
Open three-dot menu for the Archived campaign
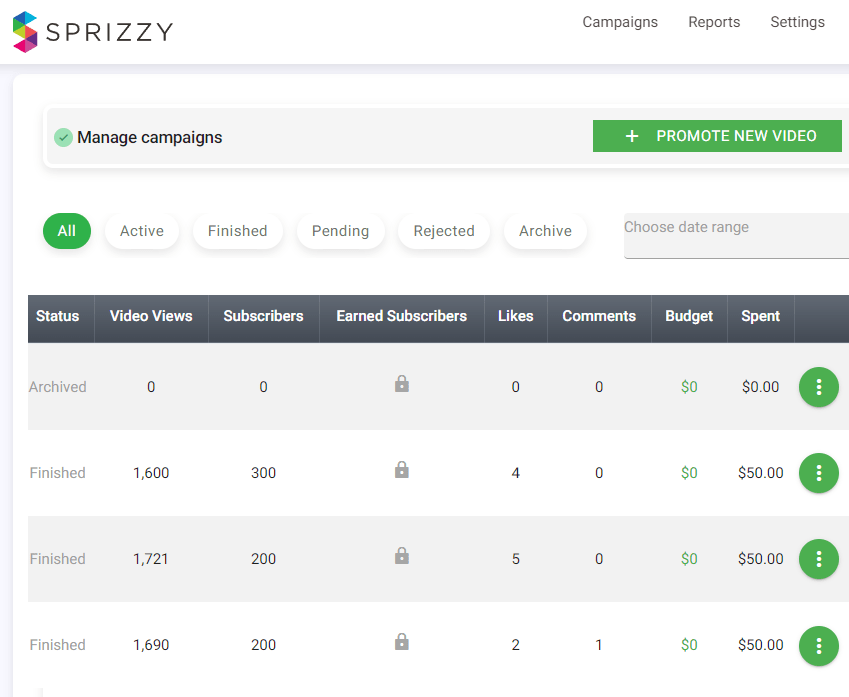(x=818, y=387)
